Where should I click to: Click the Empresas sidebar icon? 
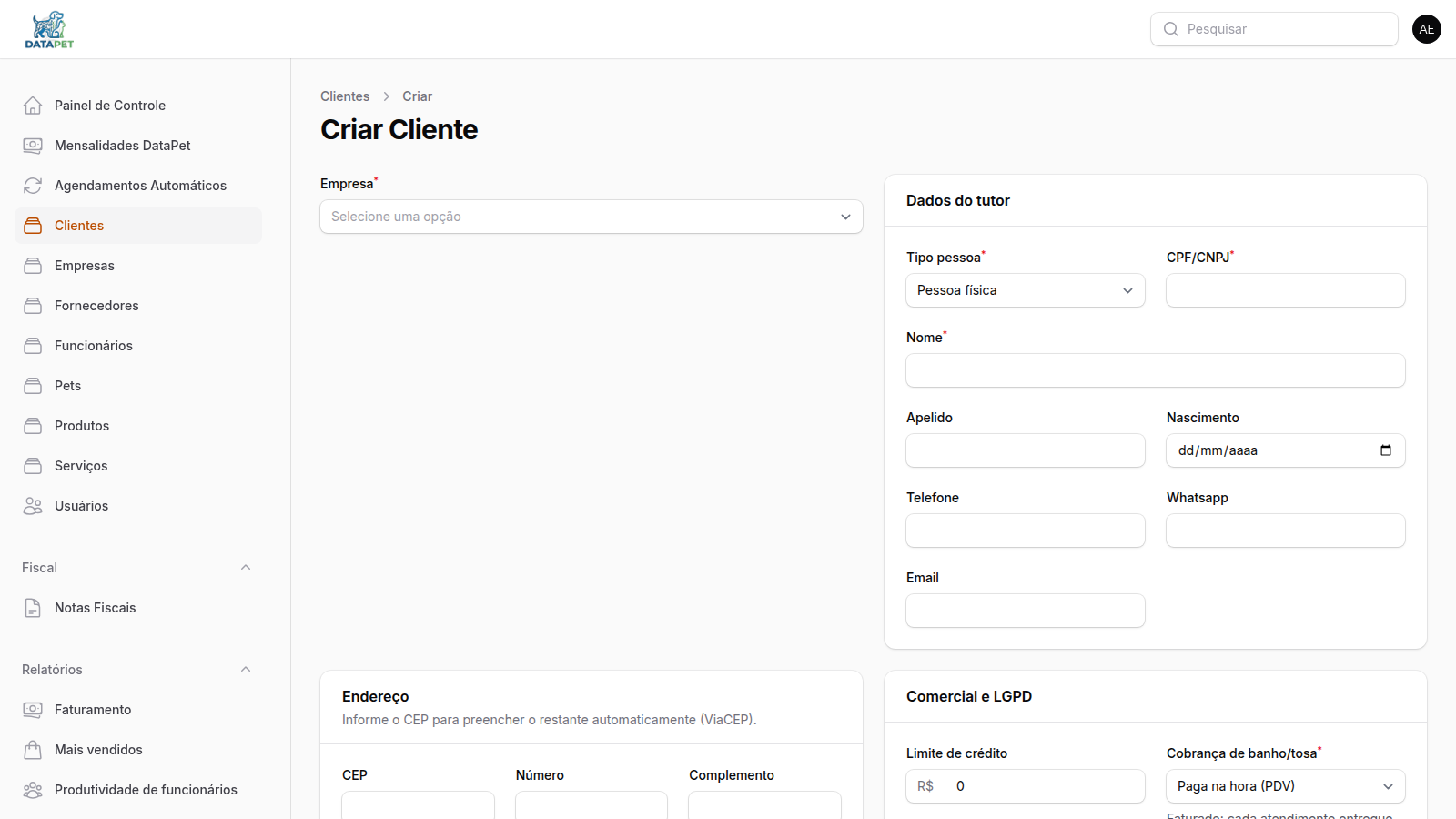[x=33, y=266]
